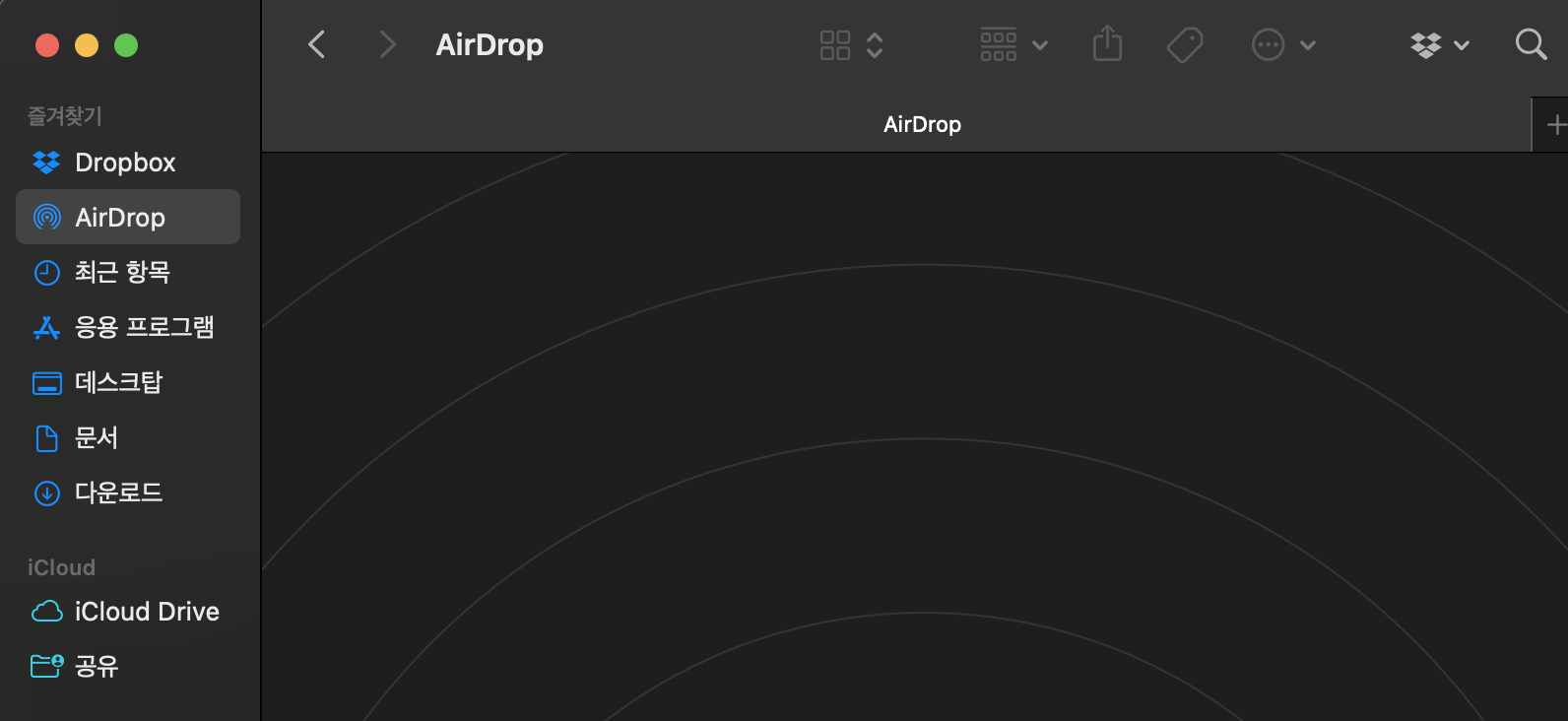Click the AirDrop radar sidebar icon
The image size is (1568, 721).
46,217
